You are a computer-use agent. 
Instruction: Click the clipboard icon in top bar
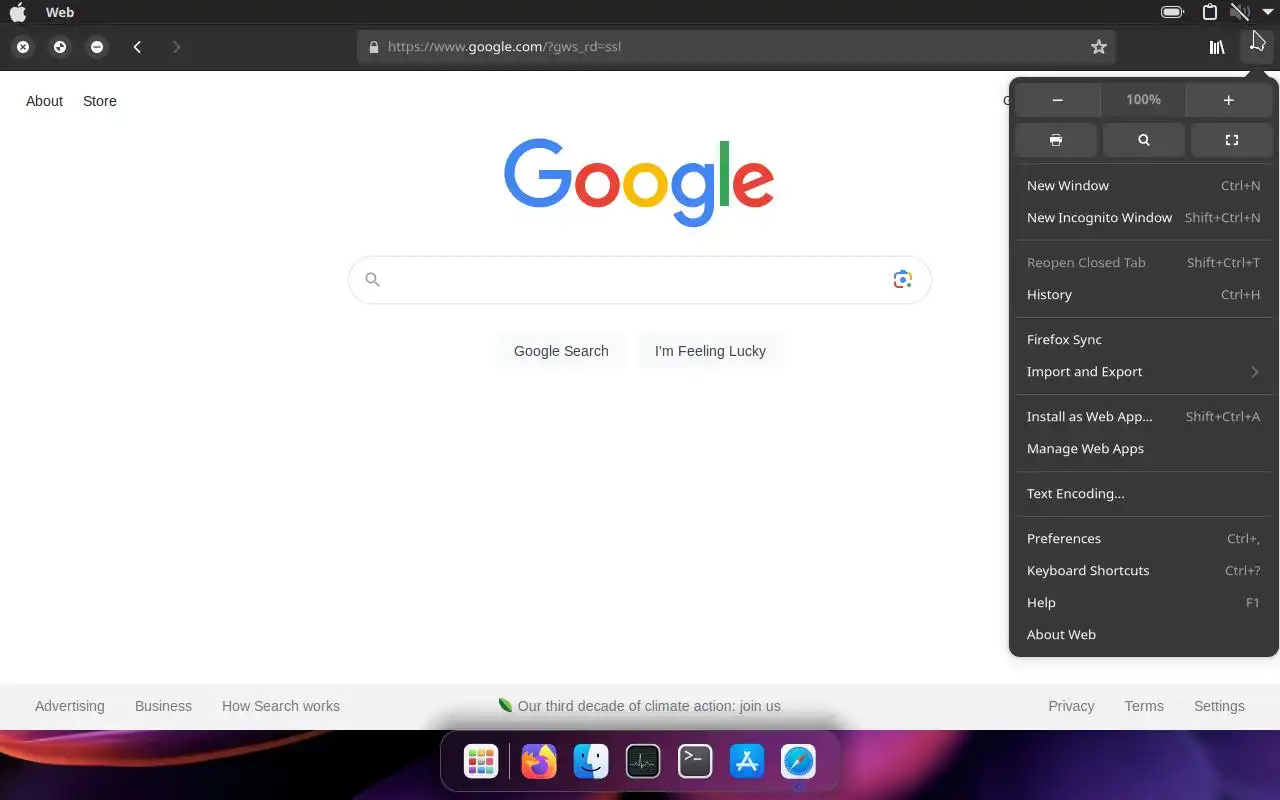(1210, 12)
